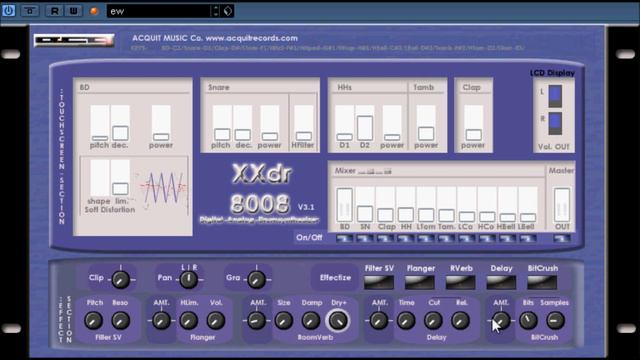Enable the RVerb effect button
The height and width of the screenshot is (360, 640).
point(460,282)
